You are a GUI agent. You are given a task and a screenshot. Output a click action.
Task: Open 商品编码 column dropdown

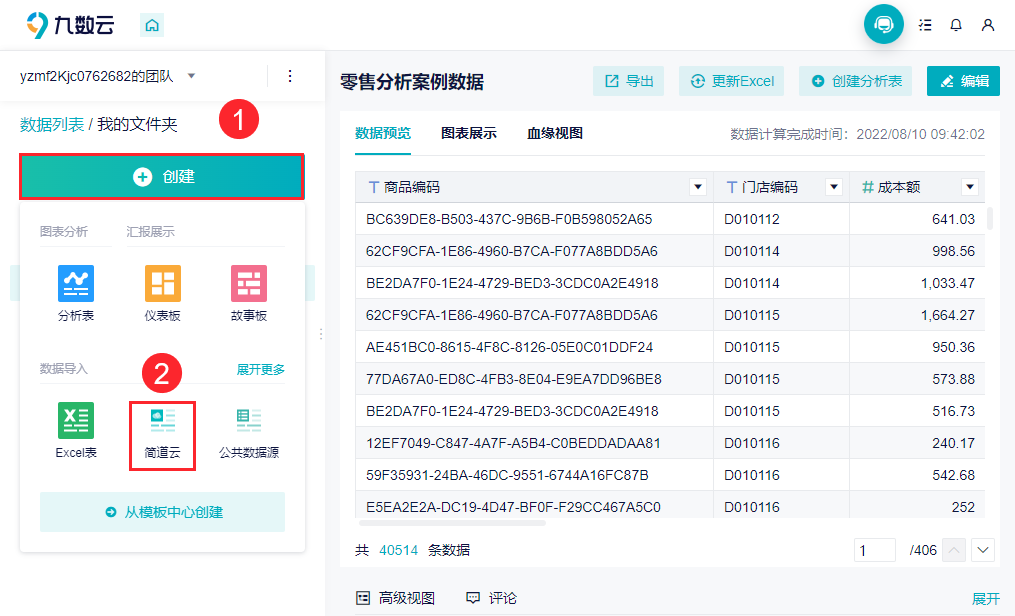[698, 187]
